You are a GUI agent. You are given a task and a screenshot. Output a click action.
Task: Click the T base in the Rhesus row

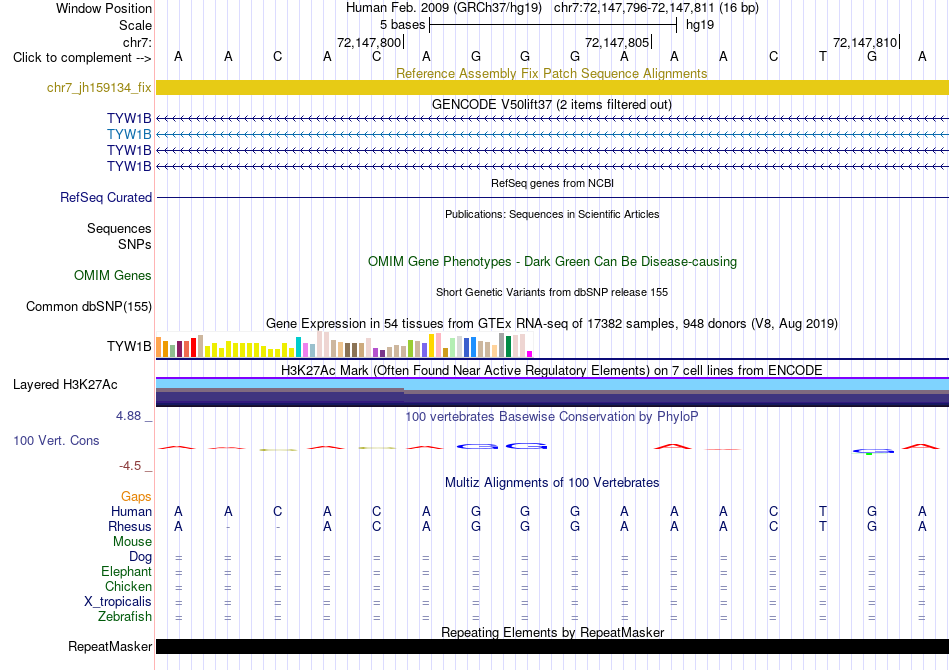click(x=823, y=527)
